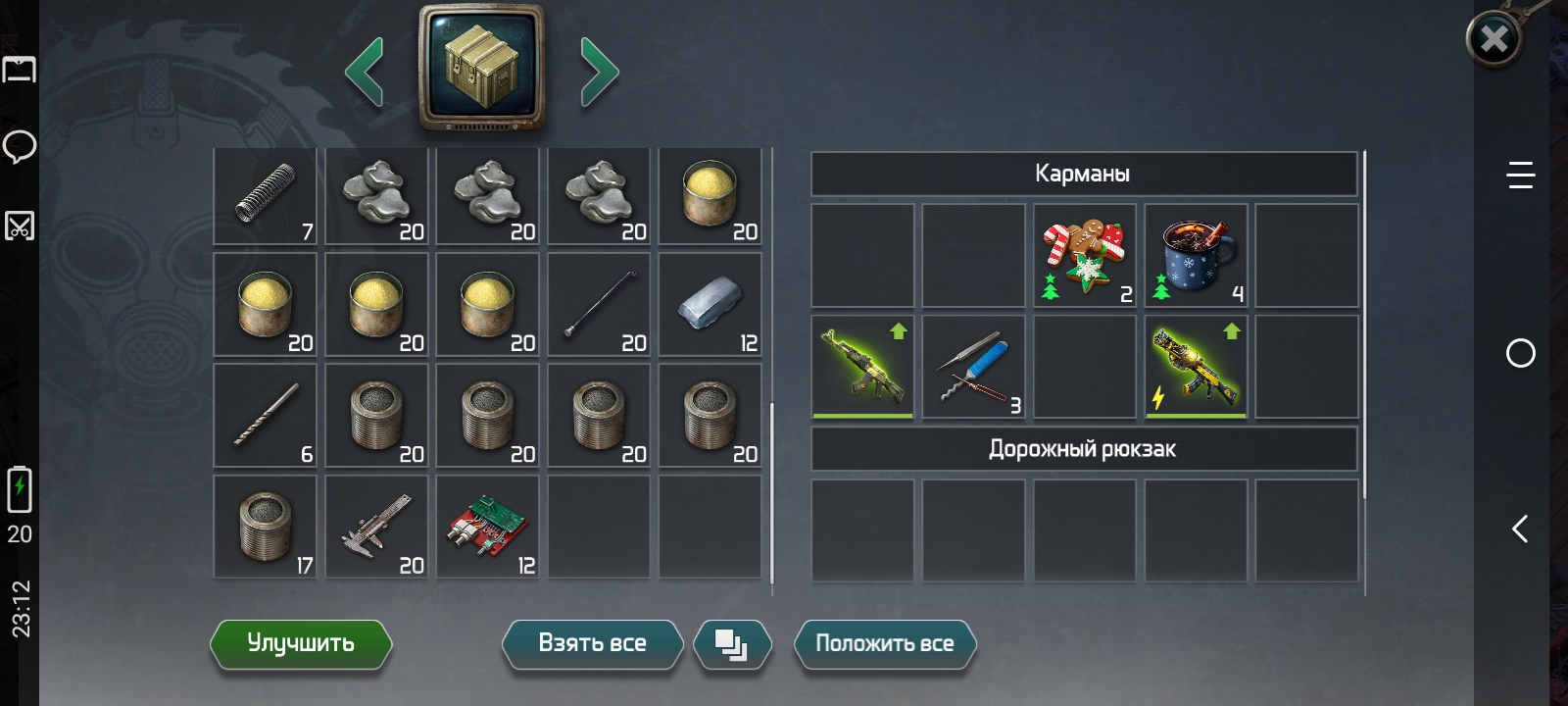Pick the aluminum bar stack of 12
The height and width of the screenshot is (706, 1568).
[x=710, y=305]
